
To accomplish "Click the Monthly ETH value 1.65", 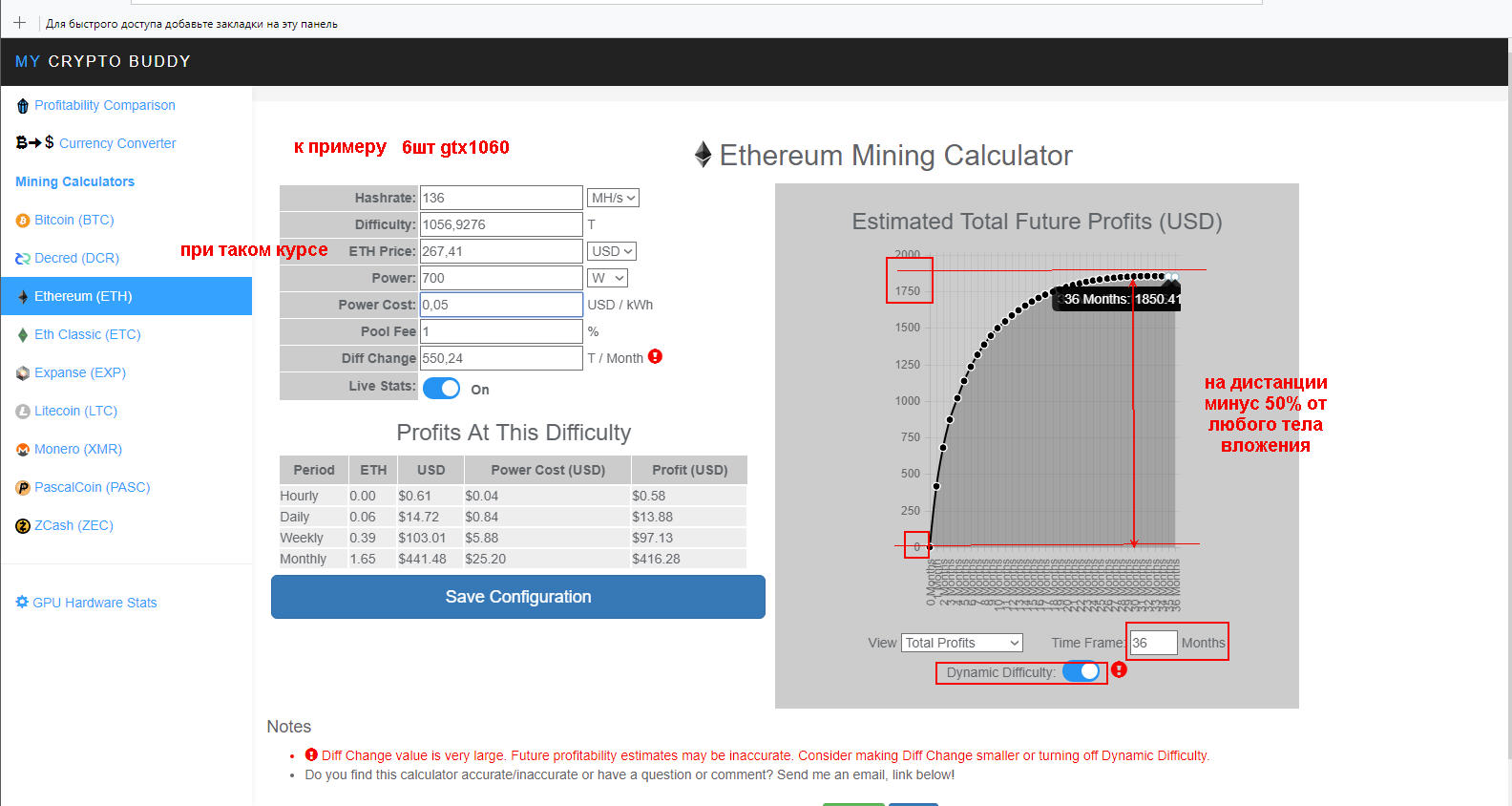I will (363, 559).
